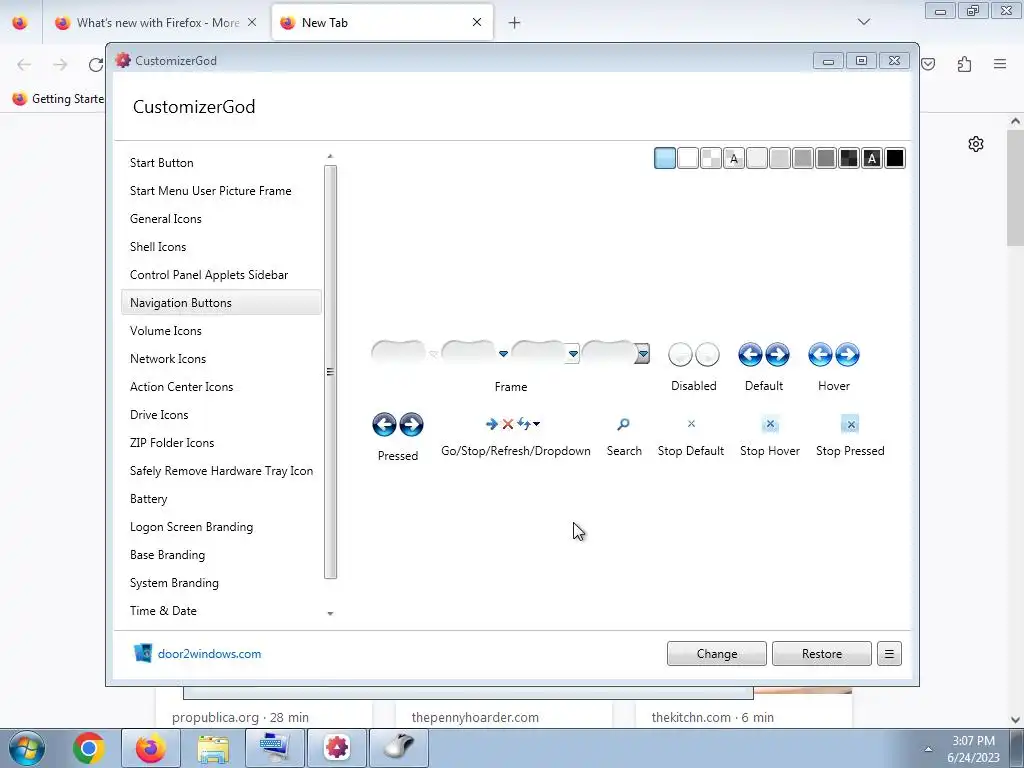This screenshot has height=768, width=1024.
Task: Click the category list scroll-up arrow
Action: click(x=330, y=156)
